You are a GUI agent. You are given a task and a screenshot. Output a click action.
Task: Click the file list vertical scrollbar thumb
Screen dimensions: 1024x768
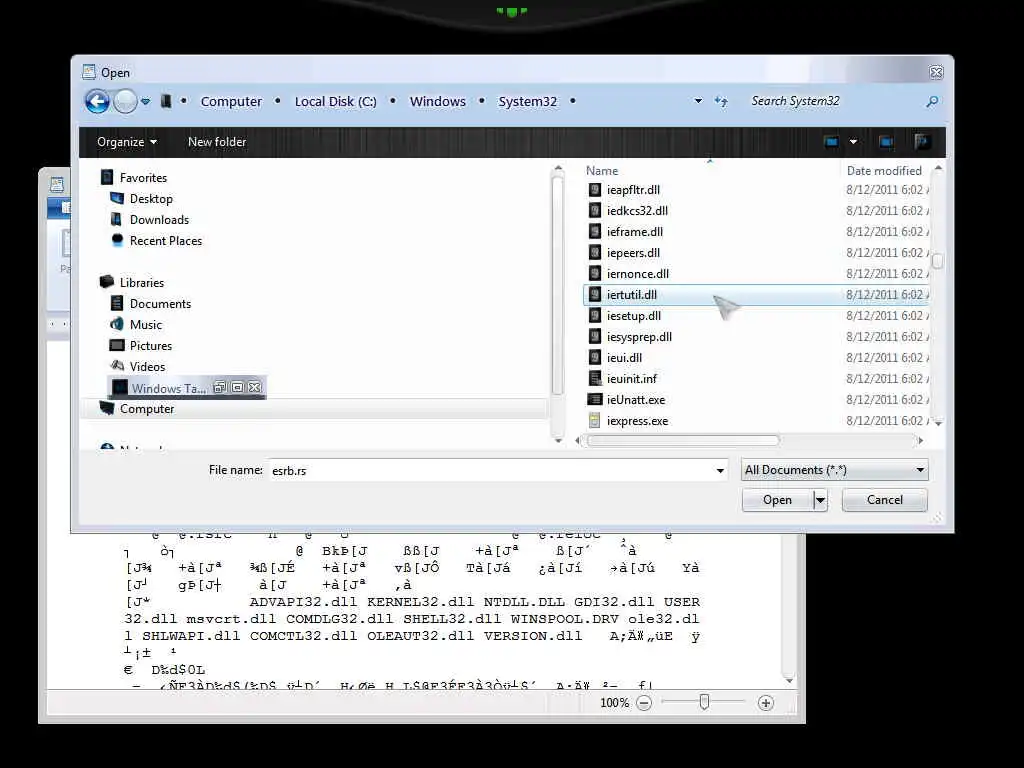click(937, 261)
